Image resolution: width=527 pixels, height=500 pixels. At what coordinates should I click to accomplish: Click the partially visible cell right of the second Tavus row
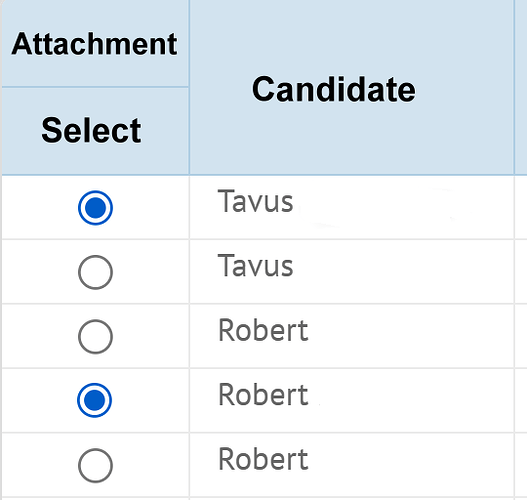tap(521, 272)
